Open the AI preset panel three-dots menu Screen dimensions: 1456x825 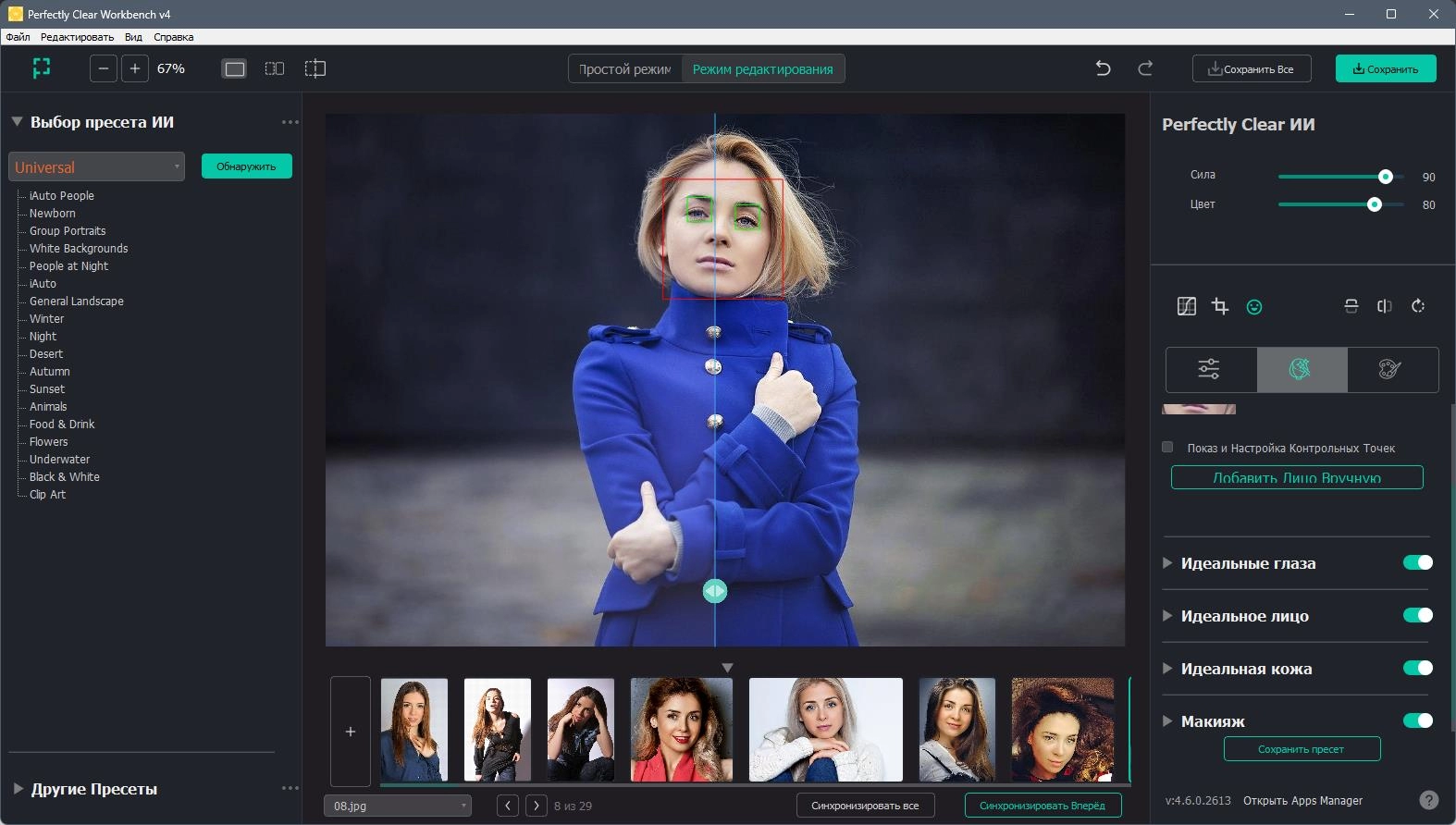(290, 122)
